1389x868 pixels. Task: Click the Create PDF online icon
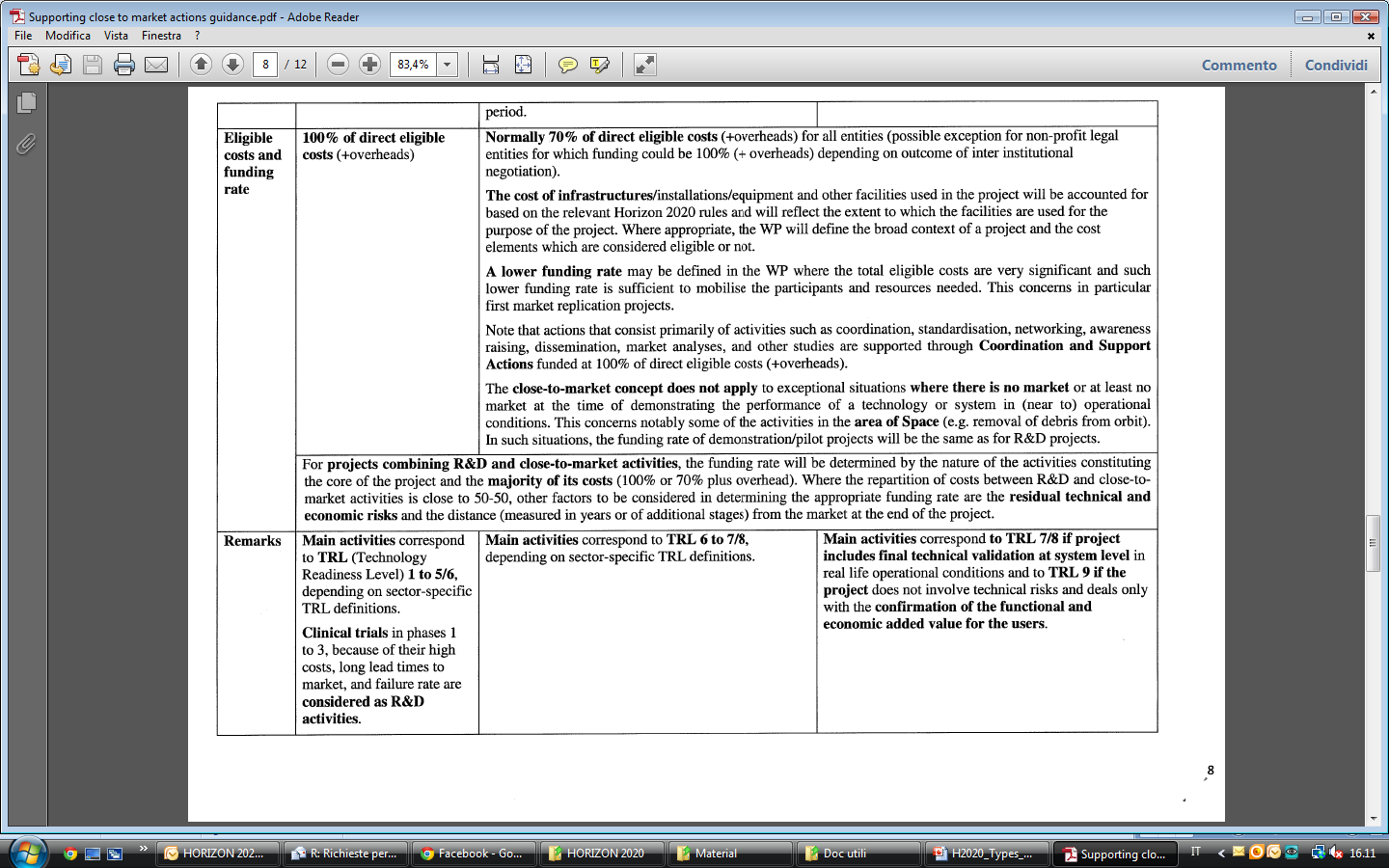29,65
